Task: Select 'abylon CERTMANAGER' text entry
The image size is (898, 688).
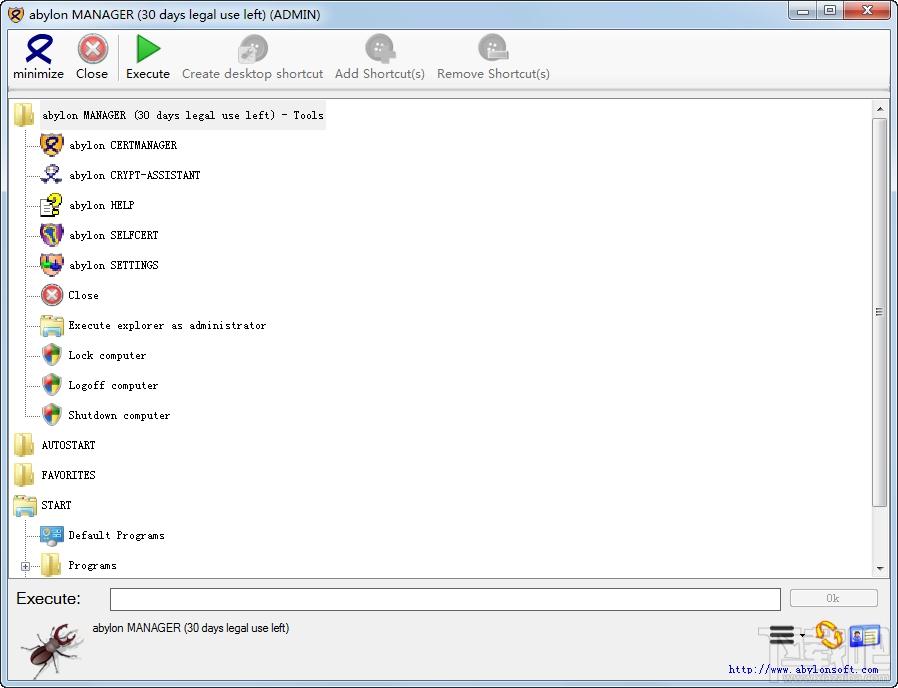Action: pyautogui.click(x=123, y=146)
